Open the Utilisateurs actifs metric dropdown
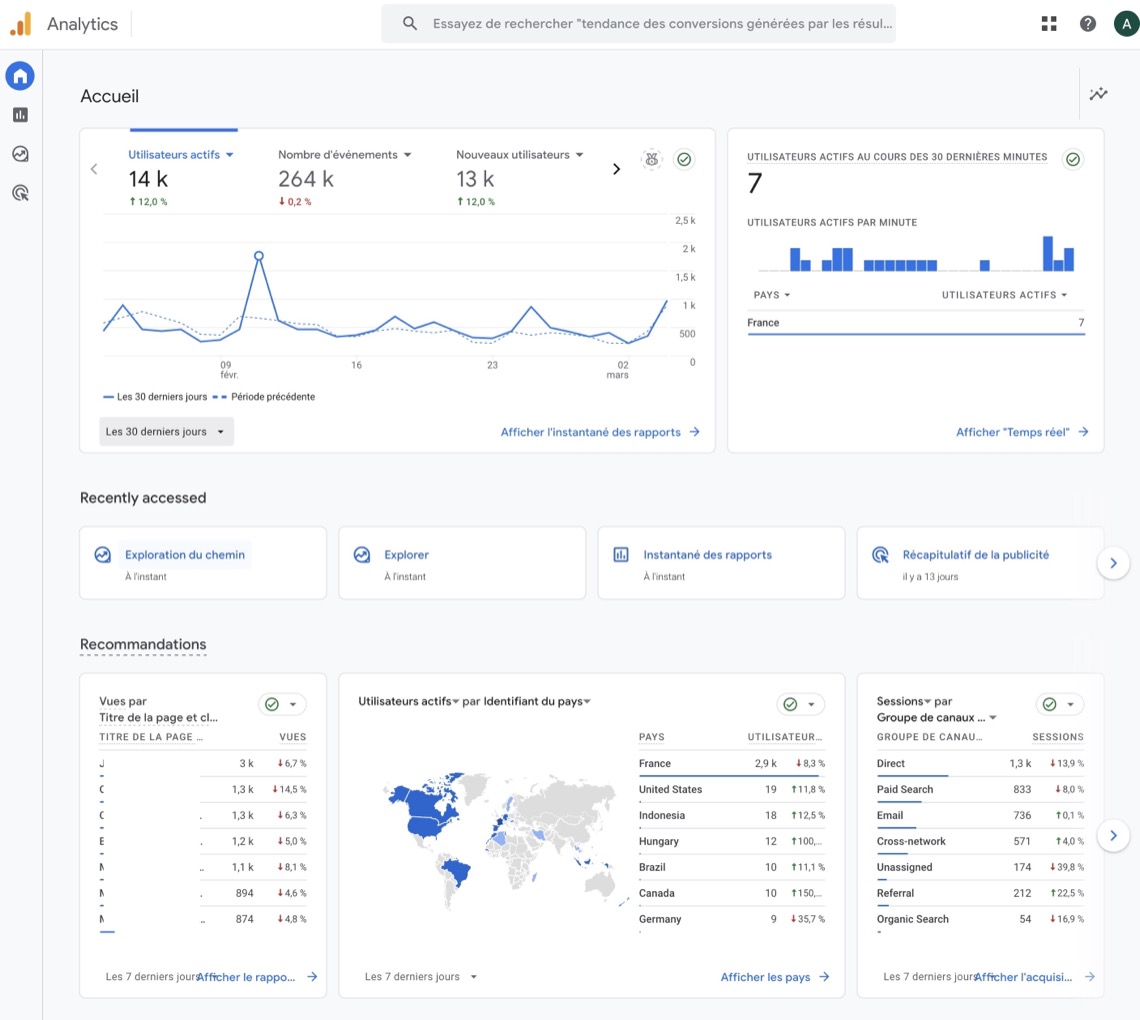This screenshot has height=1020, width=1140. coord(230,154)
